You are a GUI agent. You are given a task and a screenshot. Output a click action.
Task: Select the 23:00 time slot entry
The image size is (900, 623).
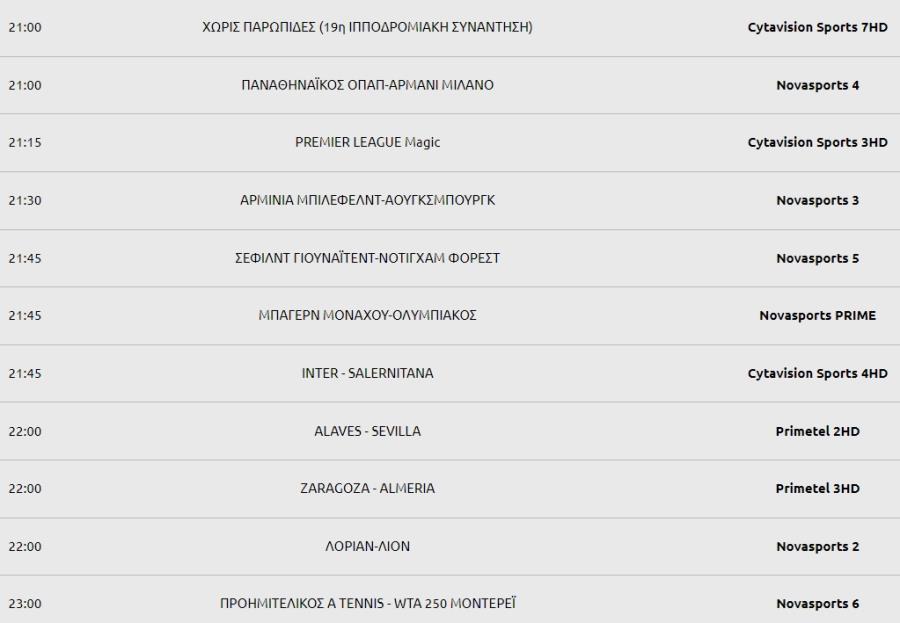point(25,603)
